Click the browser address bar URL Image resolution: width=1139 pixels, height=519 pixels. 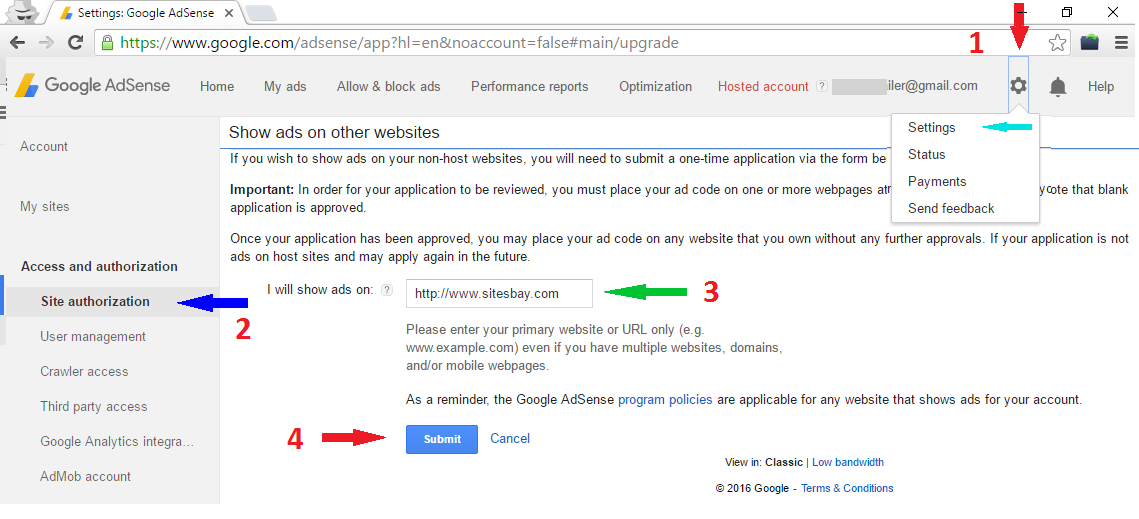click(x=400, y=43)
